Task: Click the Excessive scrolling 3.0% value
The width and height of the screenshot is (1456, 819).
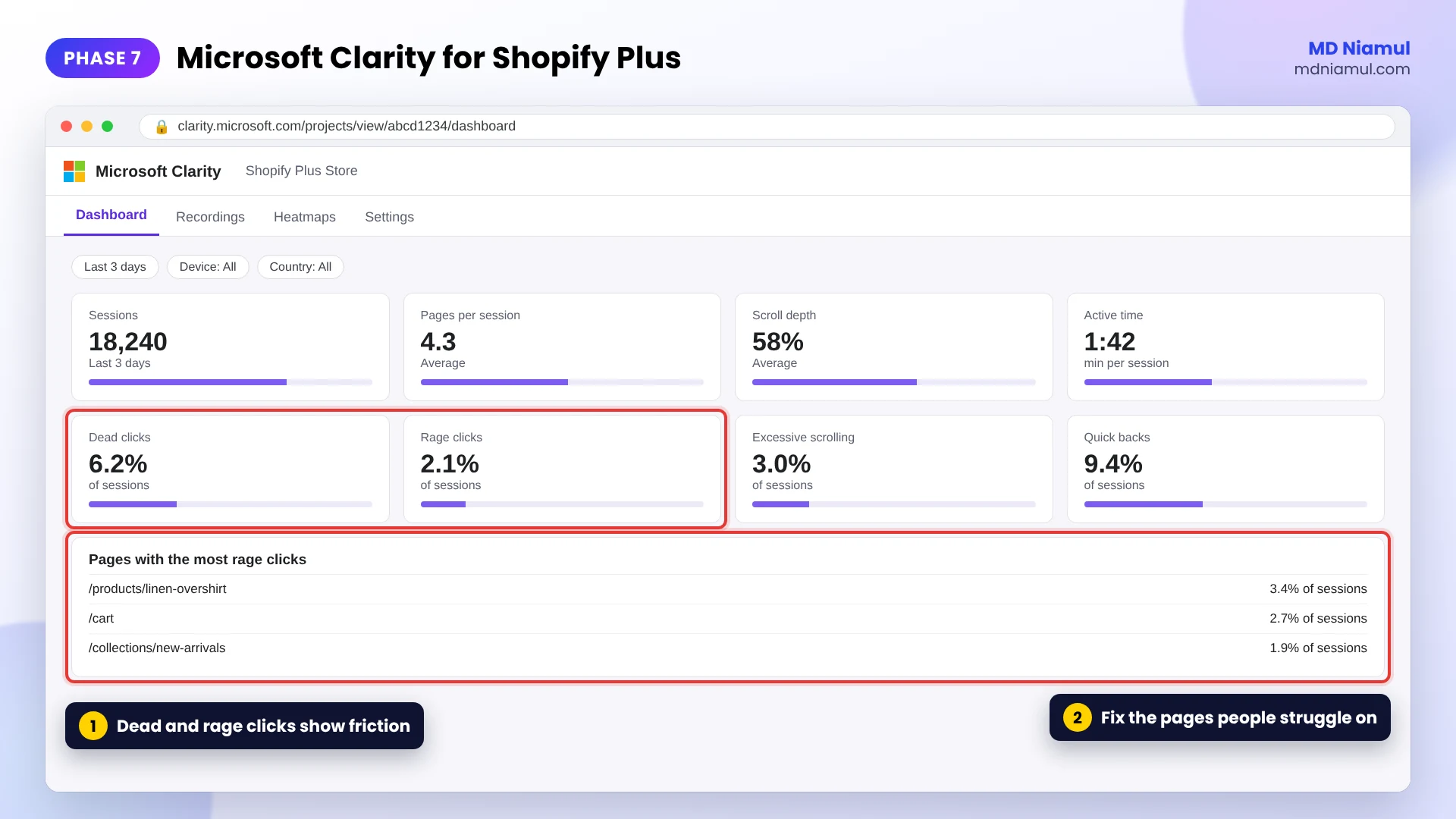Action: [x=782, y=464]
